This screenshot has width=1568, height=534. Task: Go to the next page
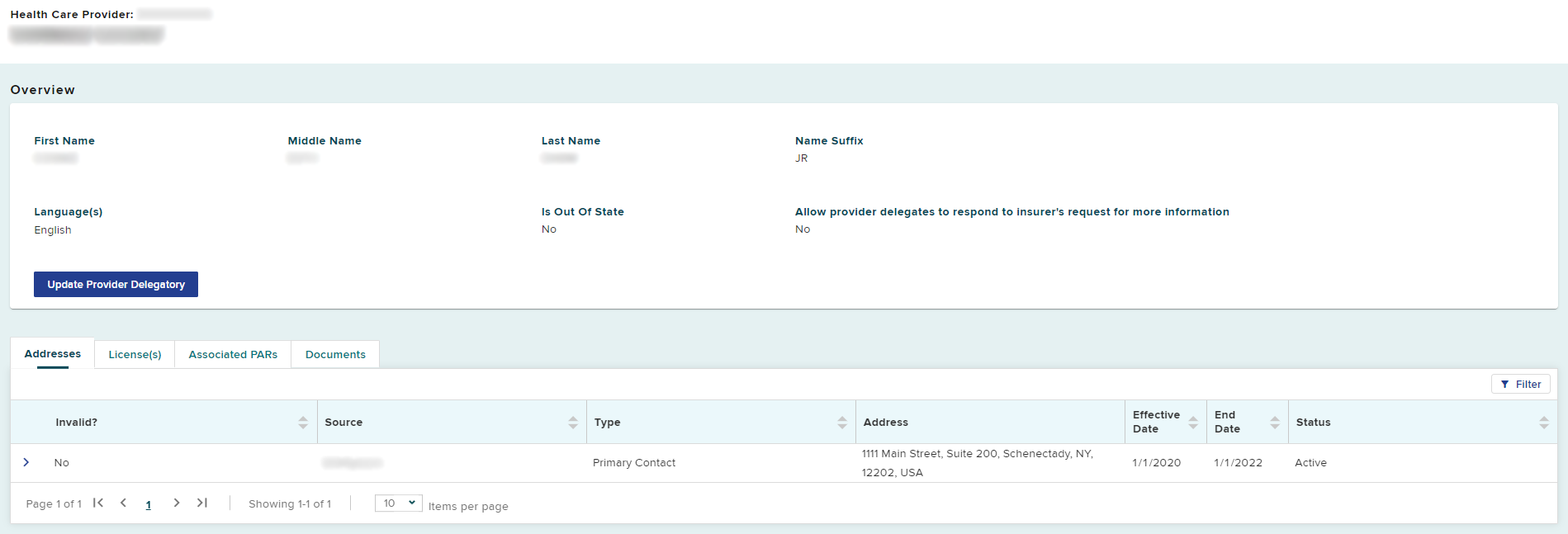pos(176,503)
